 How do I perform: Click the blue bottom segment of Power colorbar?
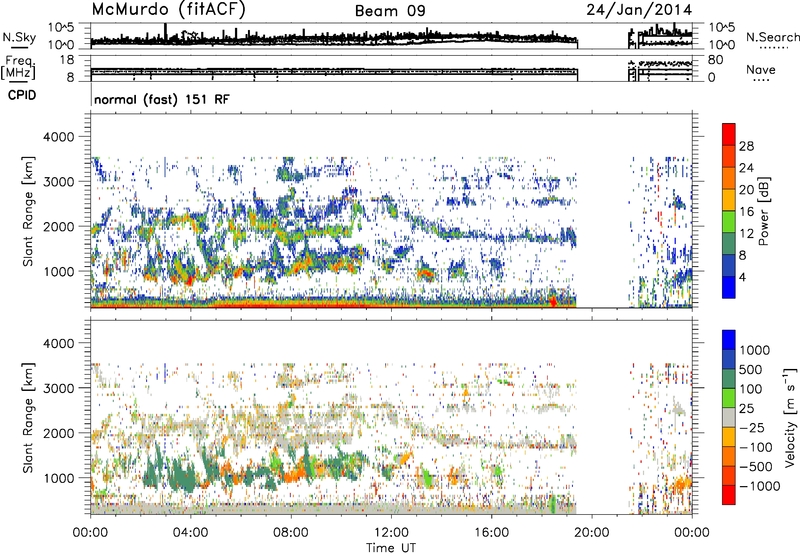point(729,287)
